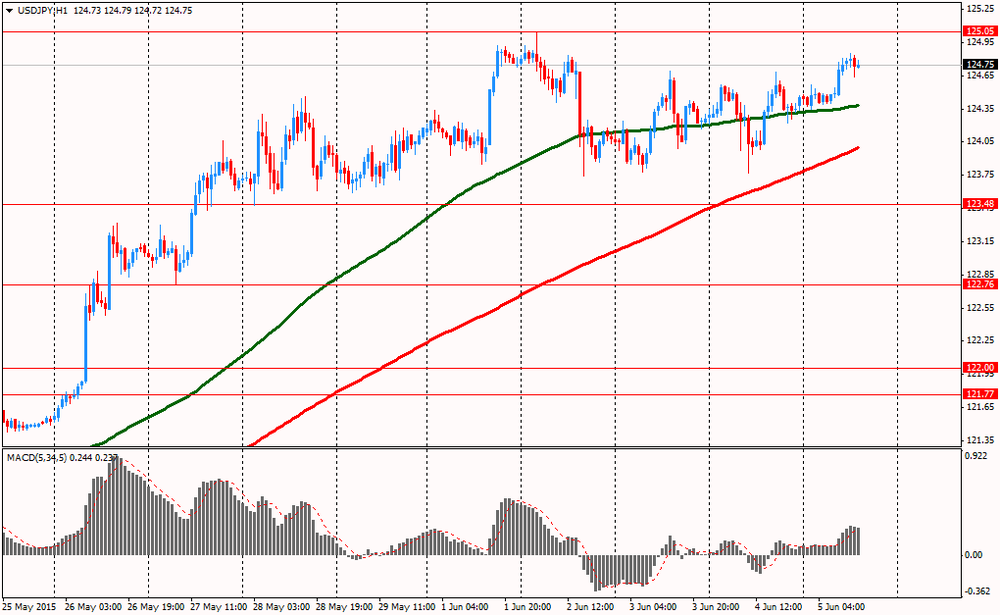1000x615 pixels.
Task: Click the USDJPY,H1 chart title
Action: click(42, 11)
